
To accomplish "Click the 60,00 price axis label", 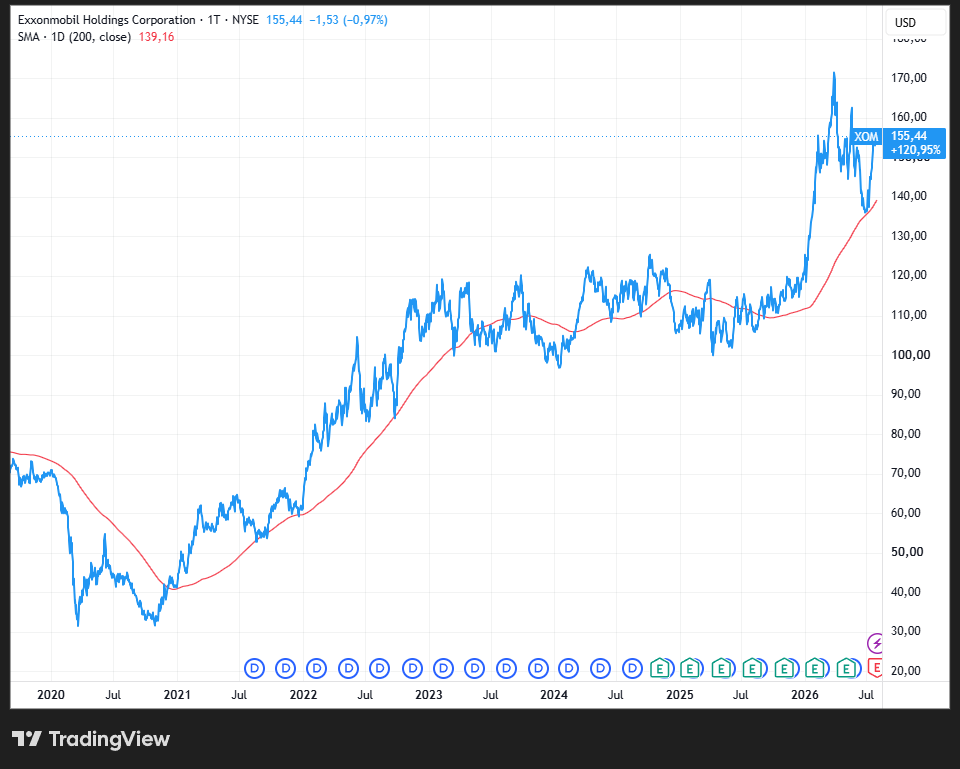I will coord(906,512).
